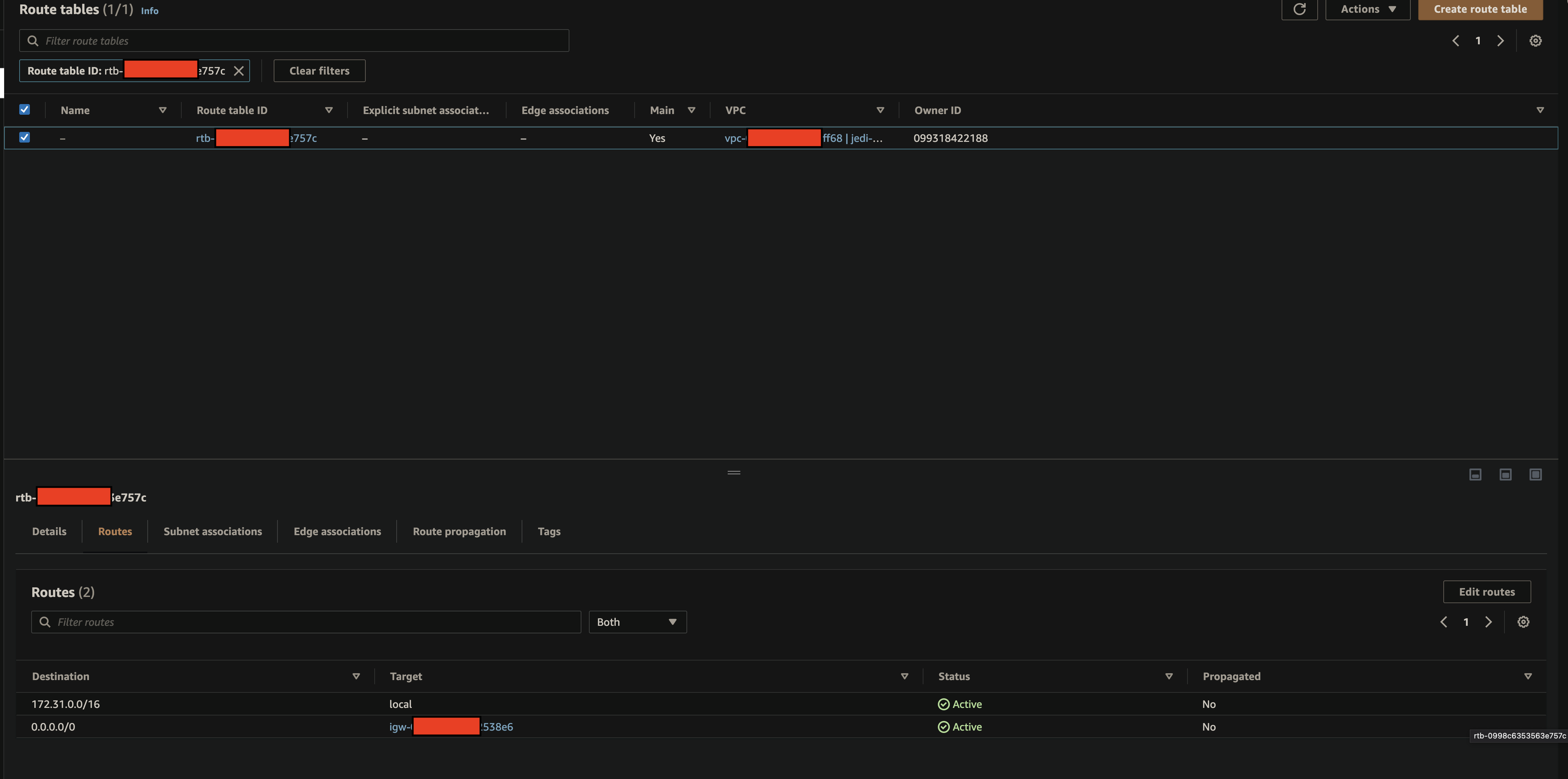Click the Active status icon for 0.0.0.0/0
The image size is (1568, 779).
point(943,727)
